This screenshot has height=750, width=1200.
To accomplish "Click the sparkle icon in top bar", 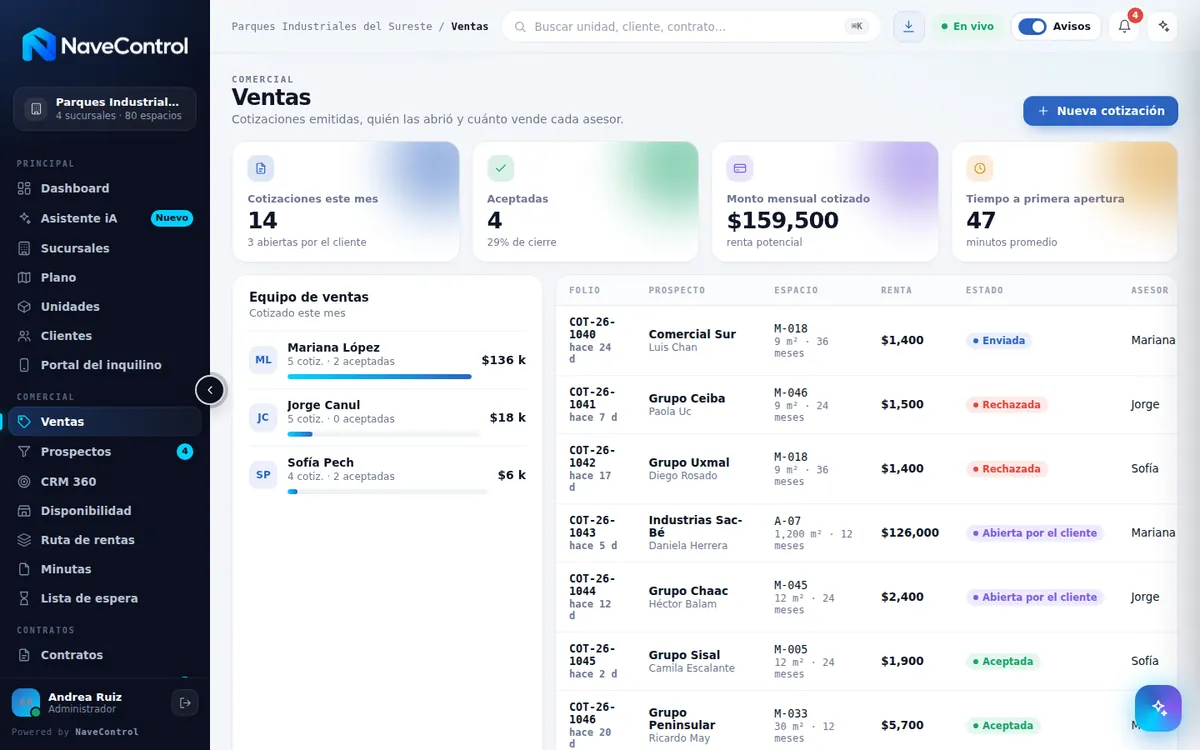I will [x=1162, y=26].
